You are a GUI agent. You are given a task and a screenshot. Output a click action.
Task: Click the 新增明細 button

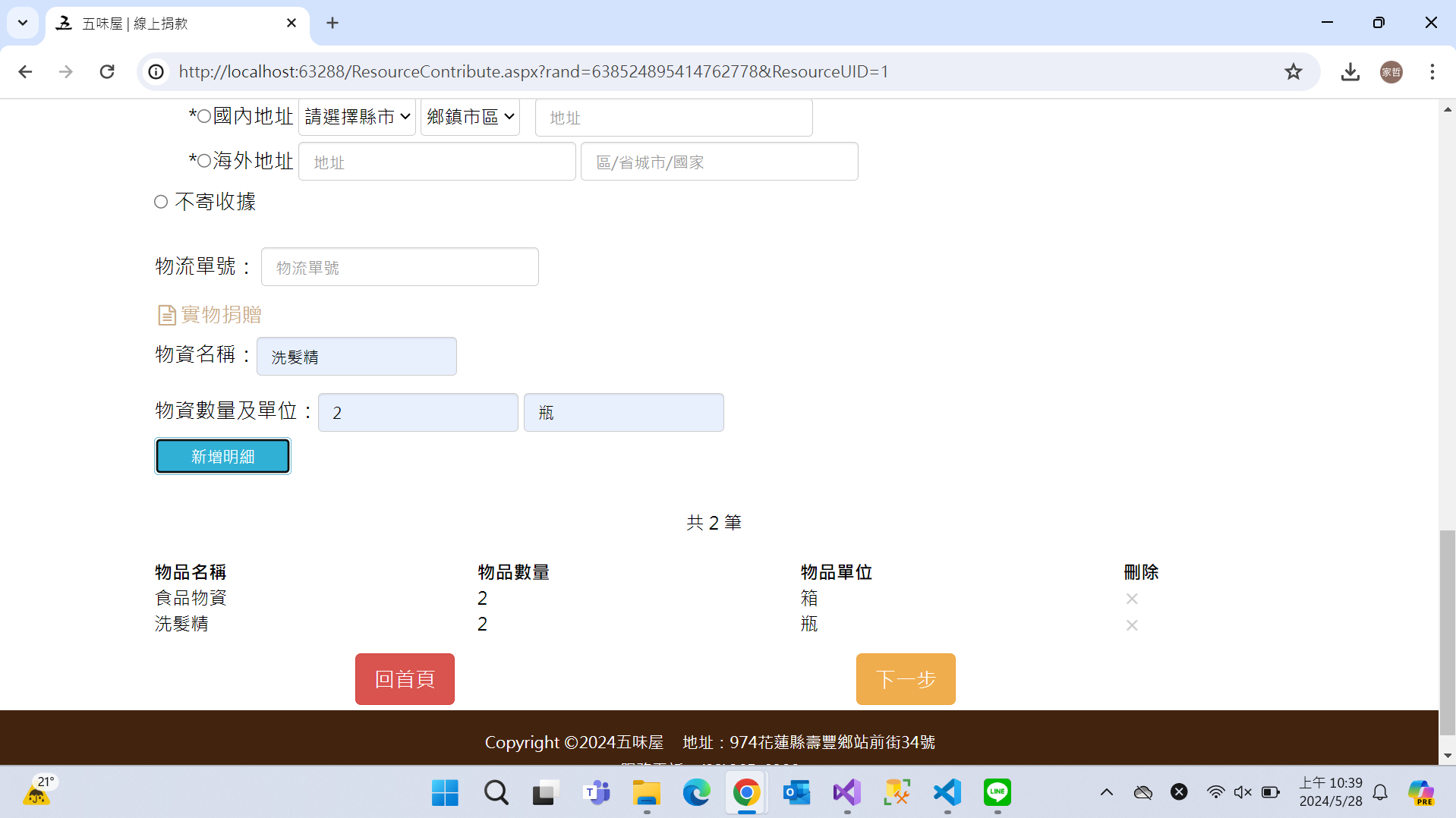222,456
